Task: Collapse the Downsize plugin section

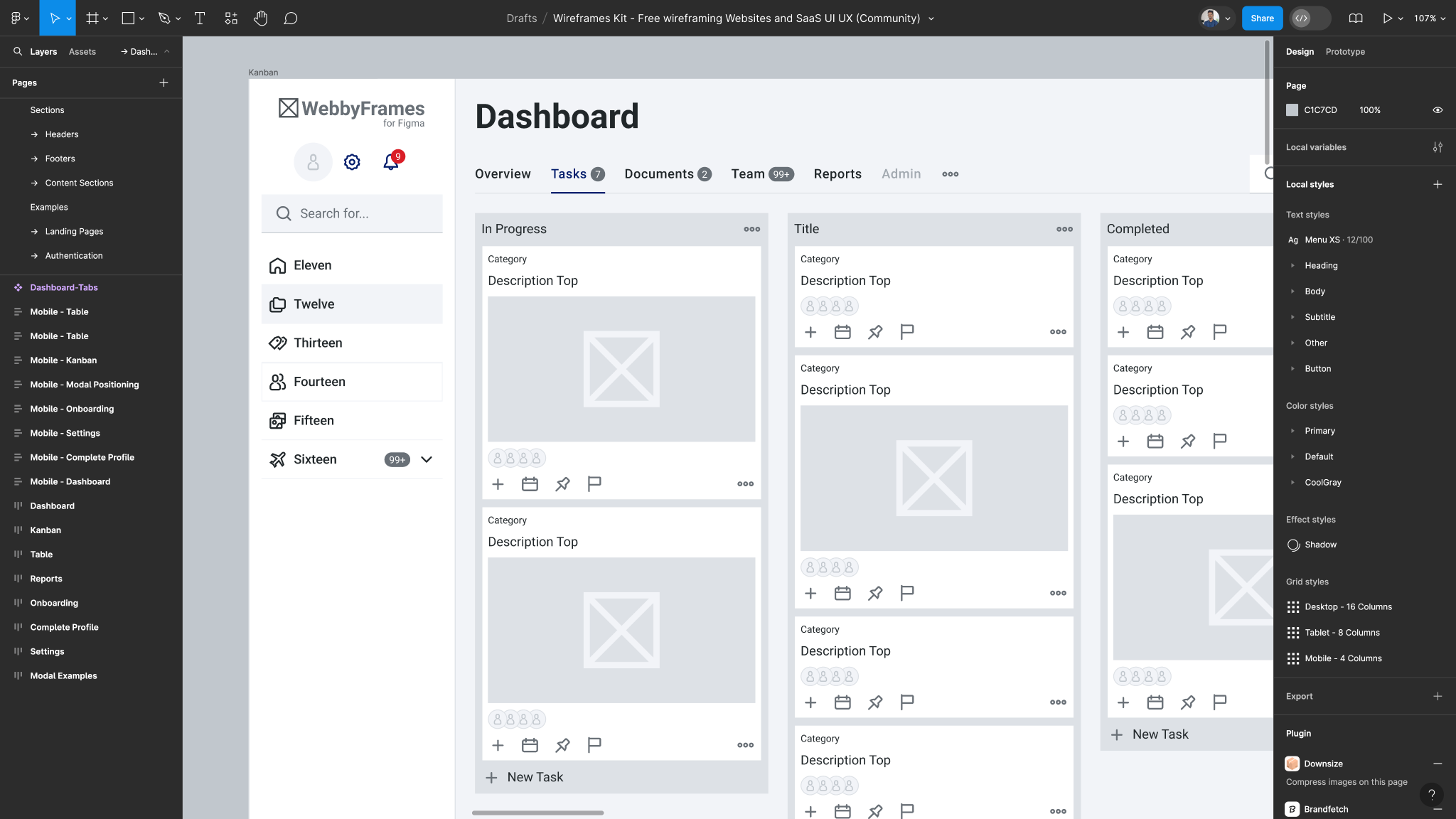Action: pyautogui.click(x=1438, y=764)
